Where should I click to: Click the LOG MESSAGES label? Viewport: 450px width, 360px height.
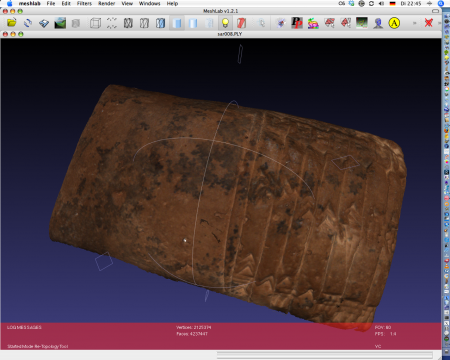coord(24,327)
